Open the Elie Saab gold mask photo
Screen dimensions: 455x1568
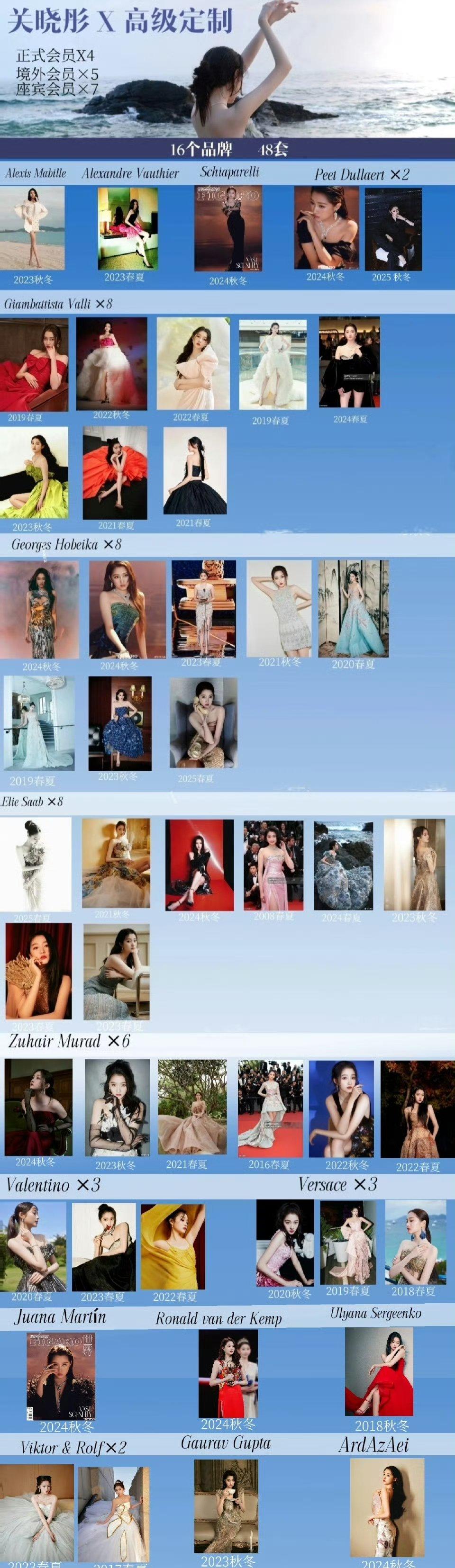tap(38, 971)
